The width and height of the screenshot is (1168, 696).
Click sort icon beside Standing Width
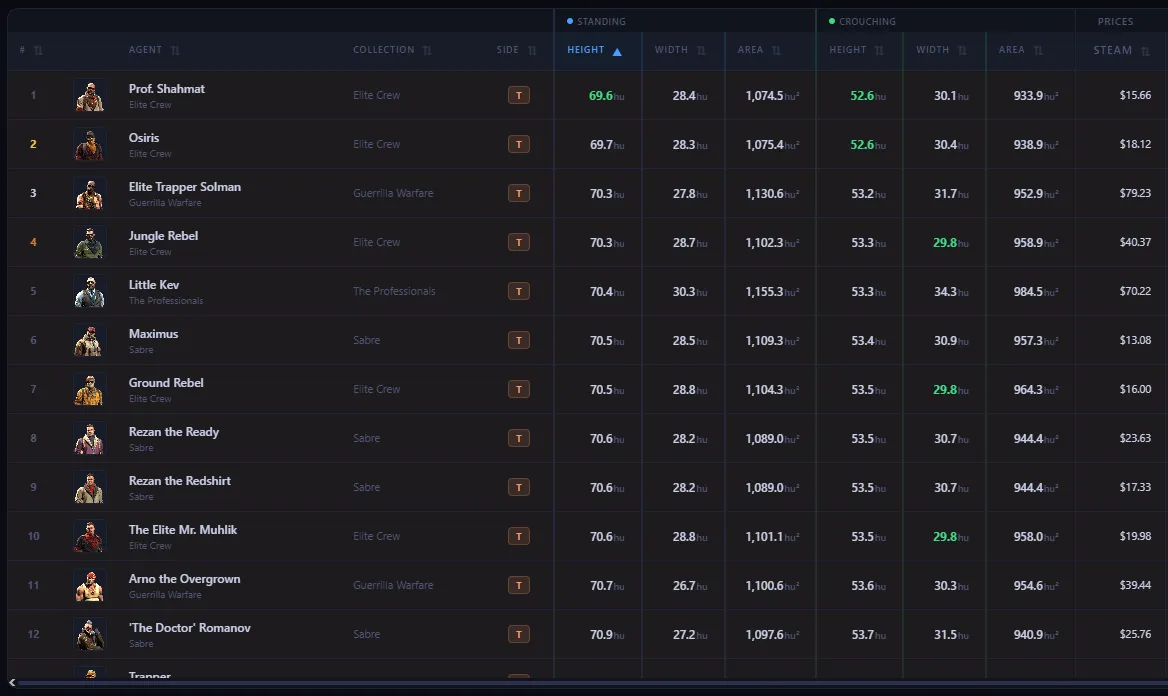pos(701,50)
